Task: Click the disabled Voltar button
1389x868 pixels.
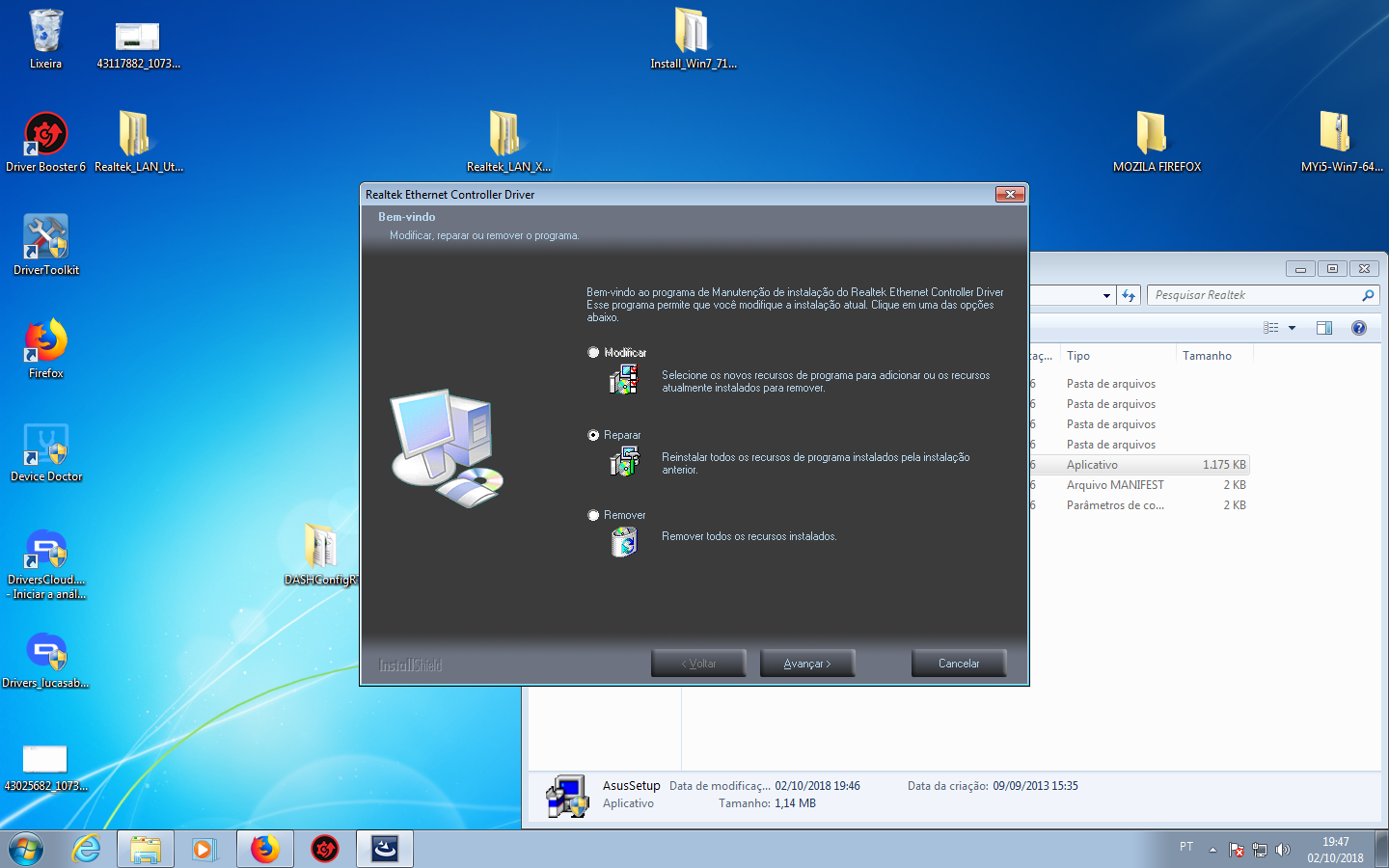Action: 698,664
